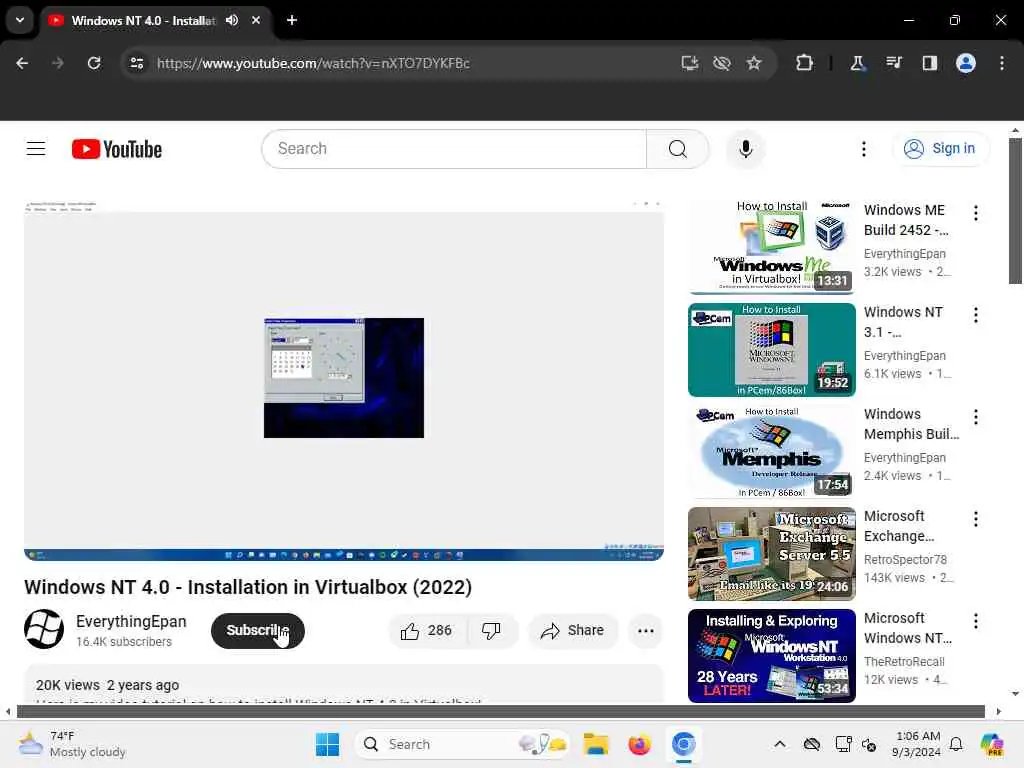Open the display/network tray icon

coord(843,744)
